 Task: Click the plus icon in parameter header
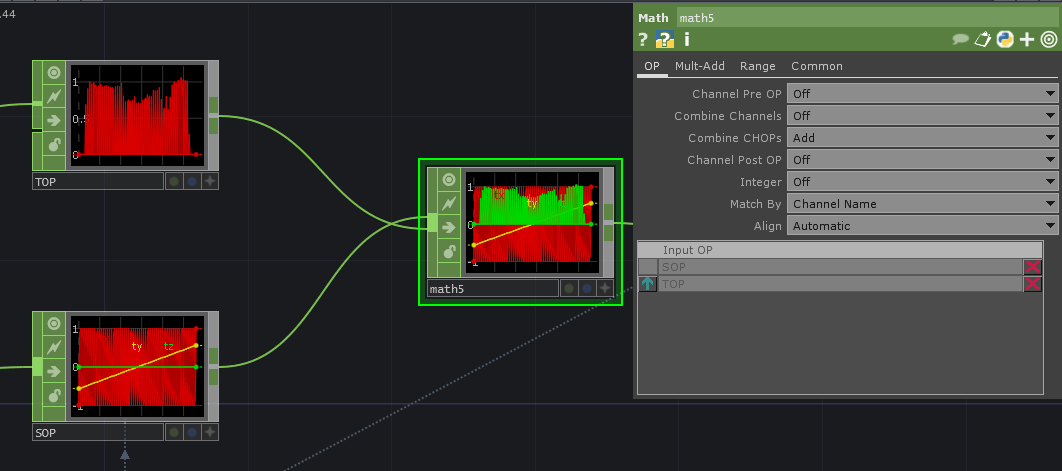click(1027, 40)
